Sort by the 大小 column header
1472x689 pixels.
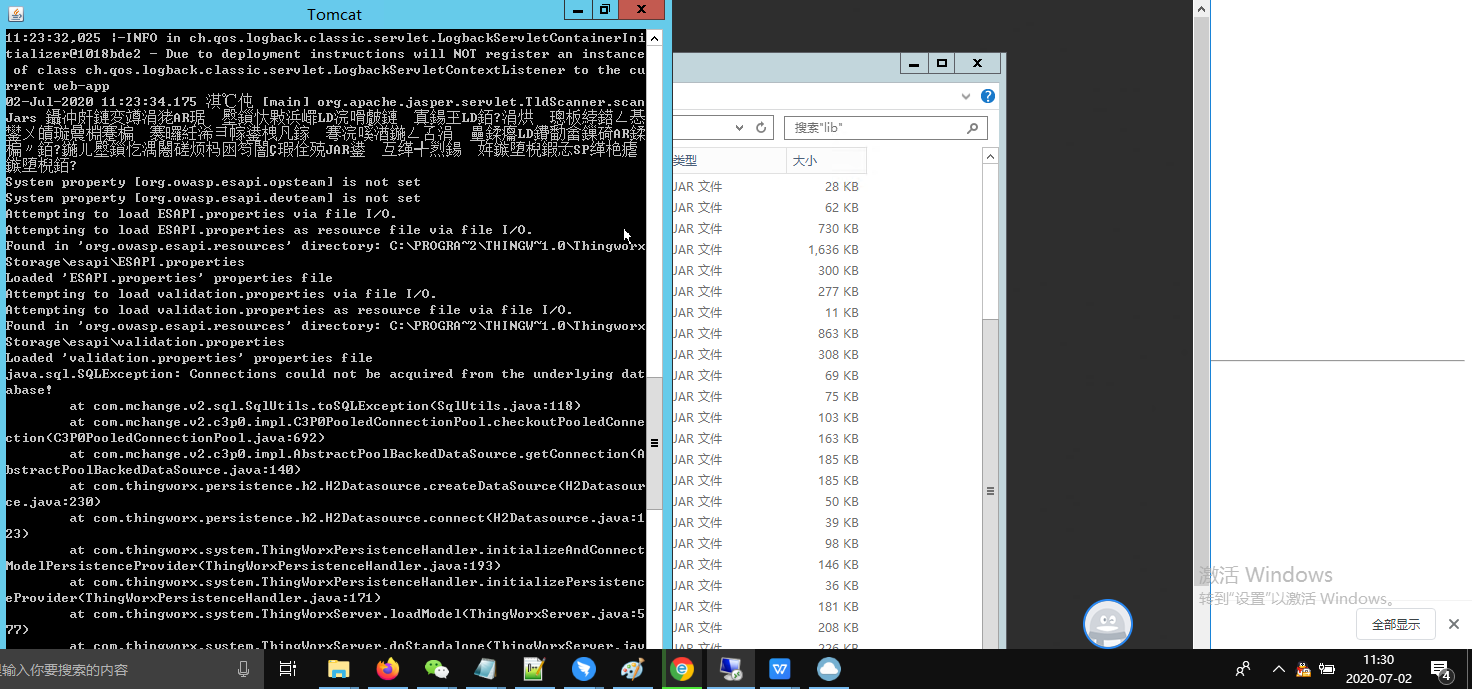[826, 160]
